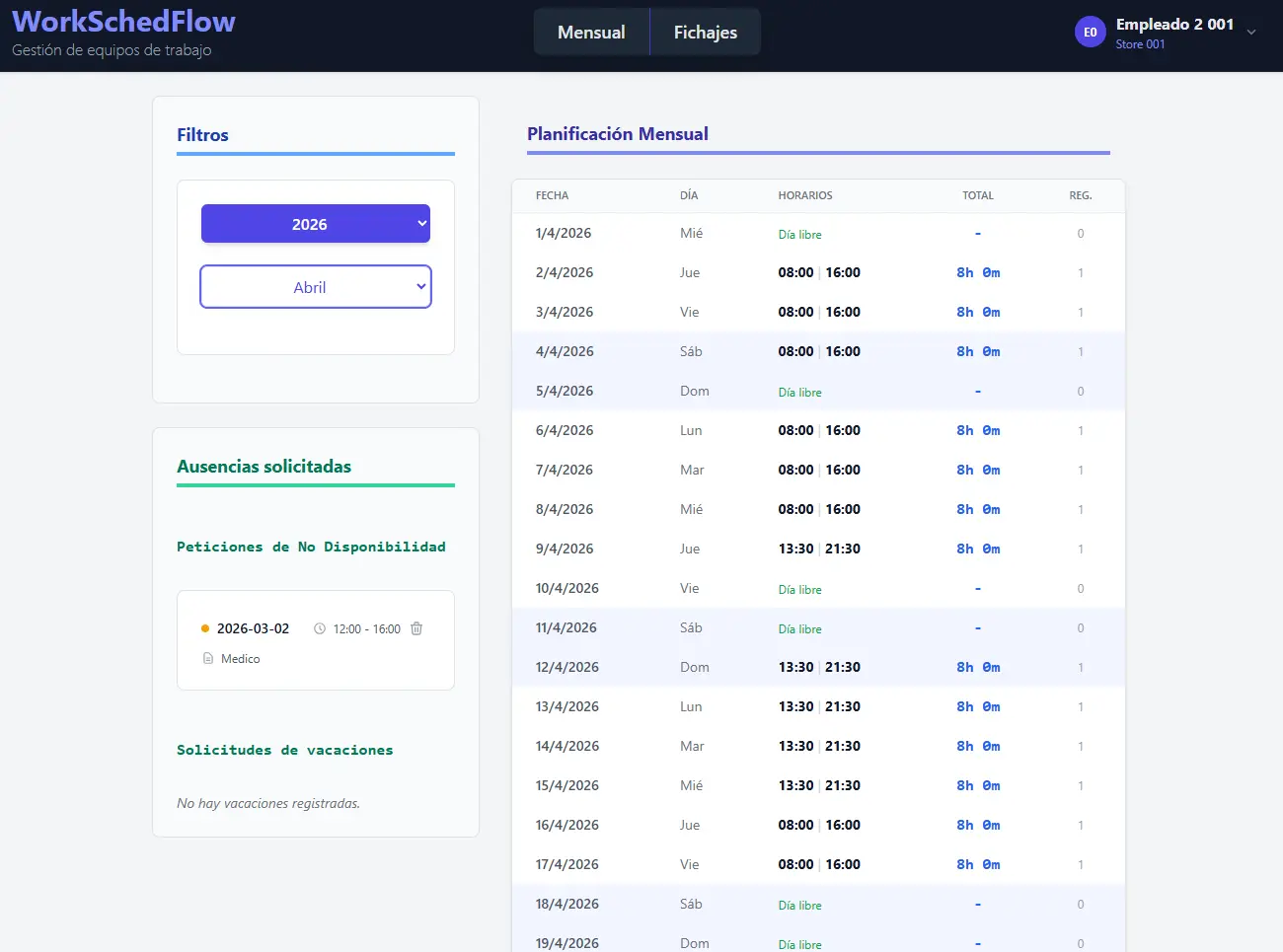This screenshot has width=1283, height=952.
Task: Click the Ausencias solicitadas heading
Action: click(264, 467)
